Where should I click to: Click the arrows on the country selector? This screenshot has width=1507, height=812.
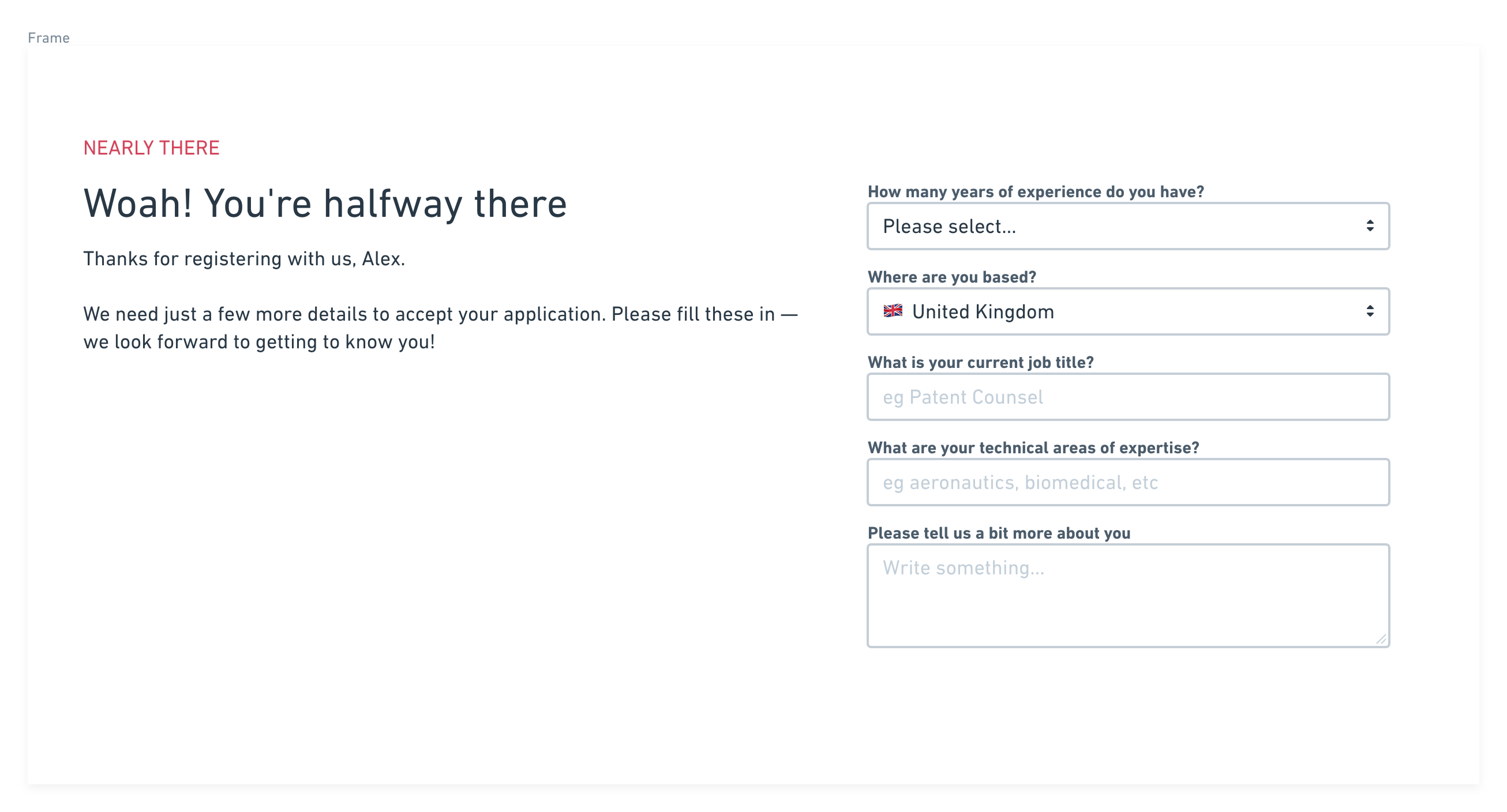pos(1370,311)
